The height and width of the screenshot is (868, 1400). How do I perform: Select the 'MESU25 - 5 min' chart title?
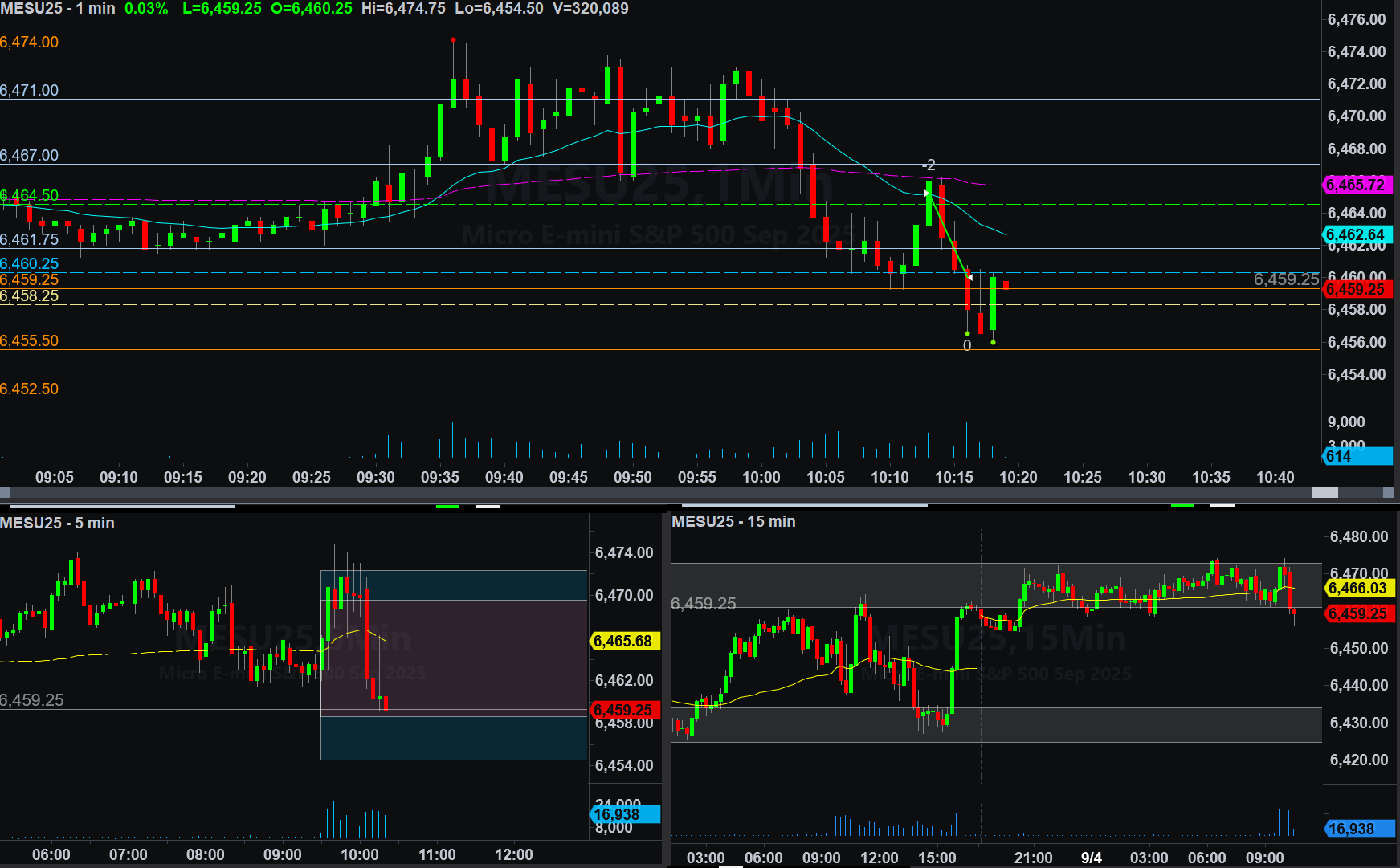pyautogui.click(x=57, y=523)
